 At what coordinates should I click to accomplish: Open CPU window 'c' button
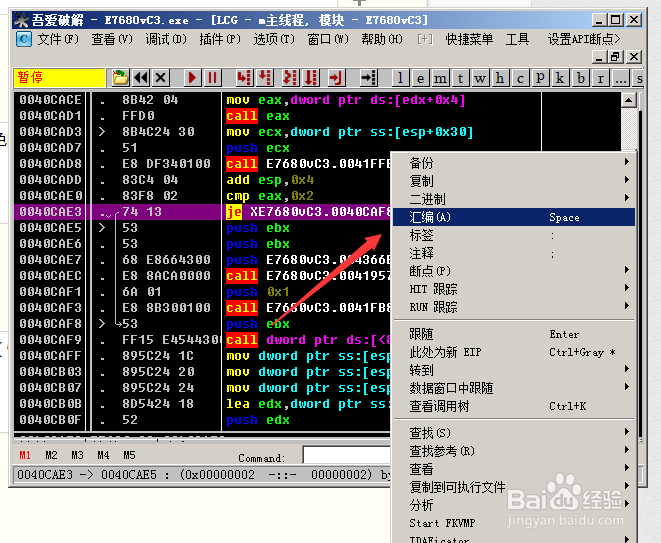pyautogui.click(x=520, y=78)
